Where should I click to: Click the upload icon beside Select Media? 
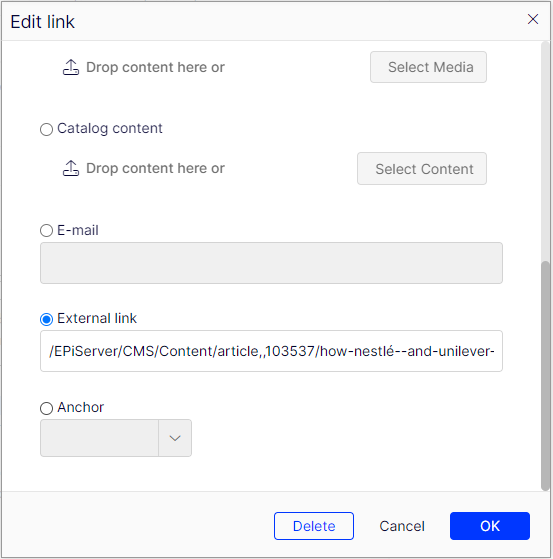[71, 67]
